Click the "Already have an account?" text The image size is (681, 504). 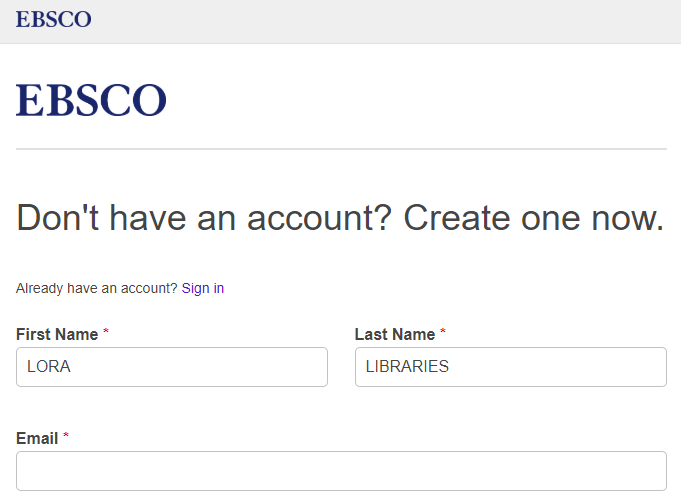click(97, 288)
